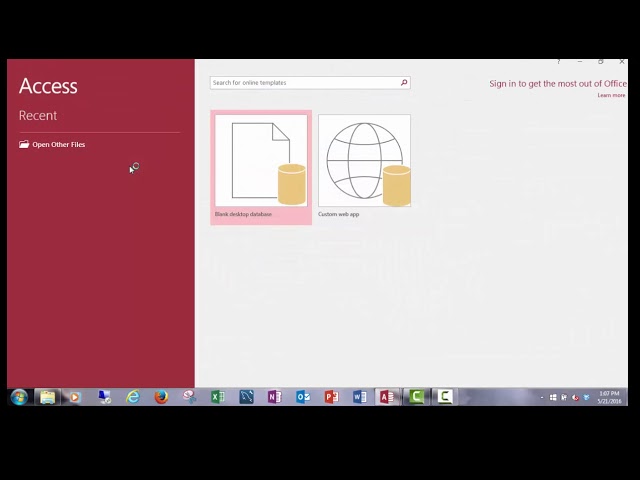Screen dimensions: 640x480
Task: Open File Explorer from the taskbar
Action: [x=47, y=397]
